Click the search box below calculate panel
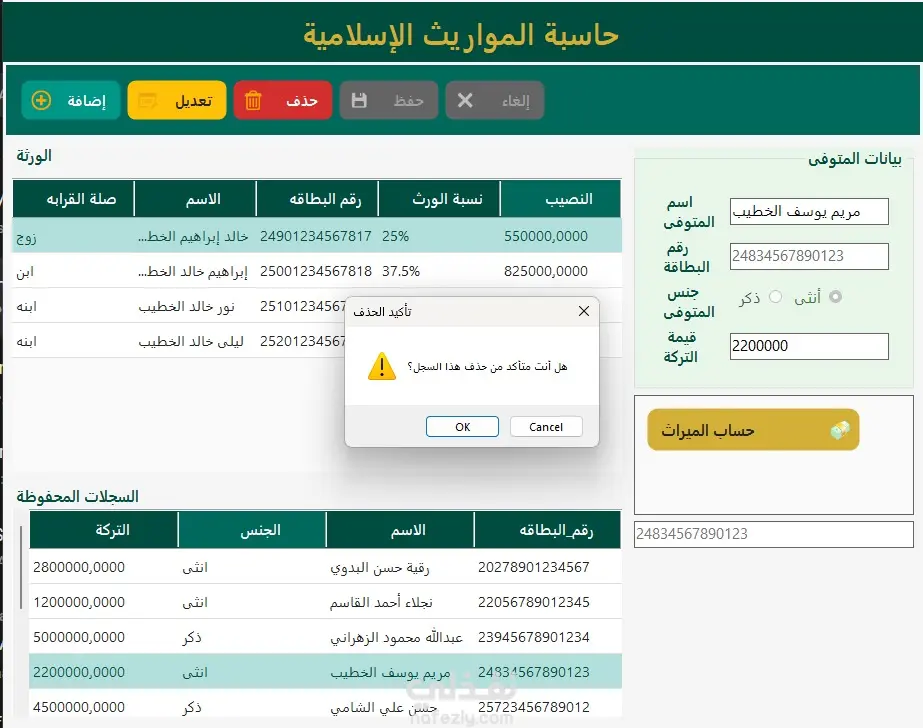The height and width of the screenshot is (728, 923). pos(773,534)
